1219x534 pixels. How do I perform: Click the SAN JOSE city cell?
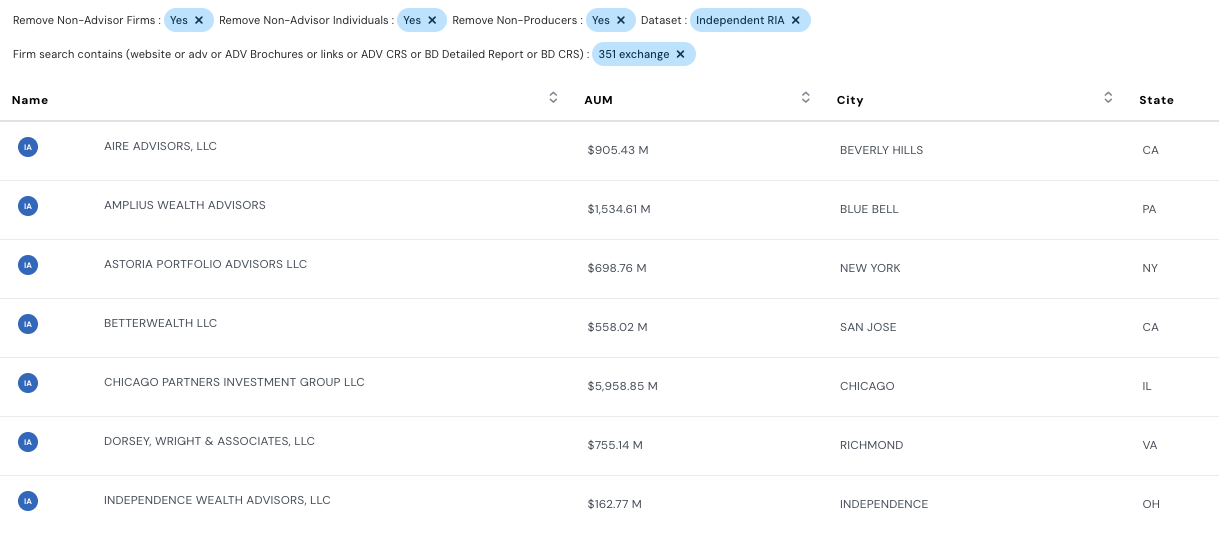868,327
